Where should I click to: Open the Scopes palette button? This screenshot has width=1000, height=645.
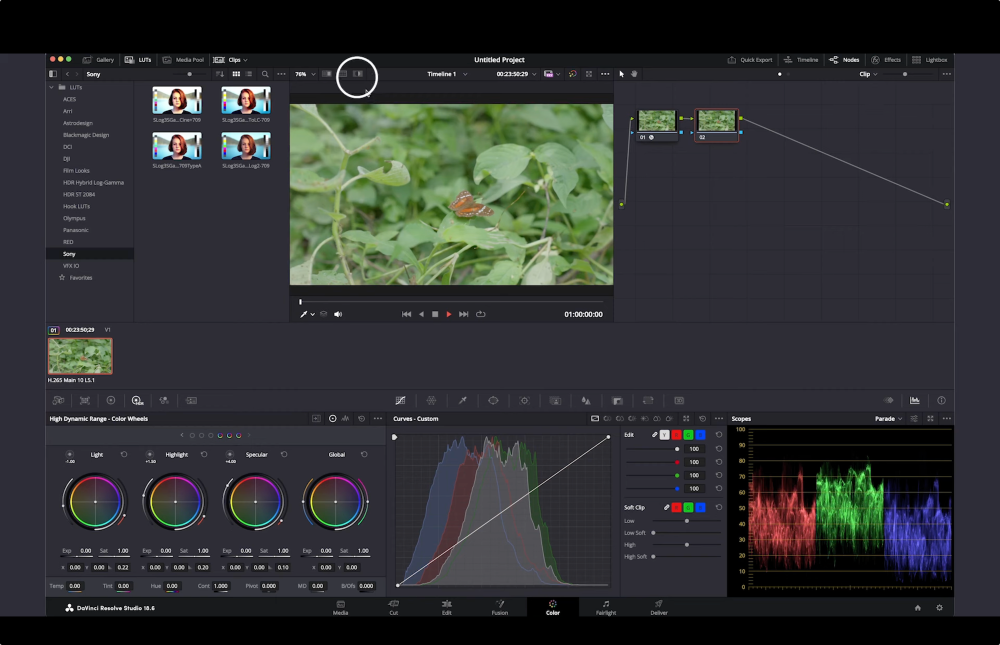pyautogui.click(x=915, y=401)
